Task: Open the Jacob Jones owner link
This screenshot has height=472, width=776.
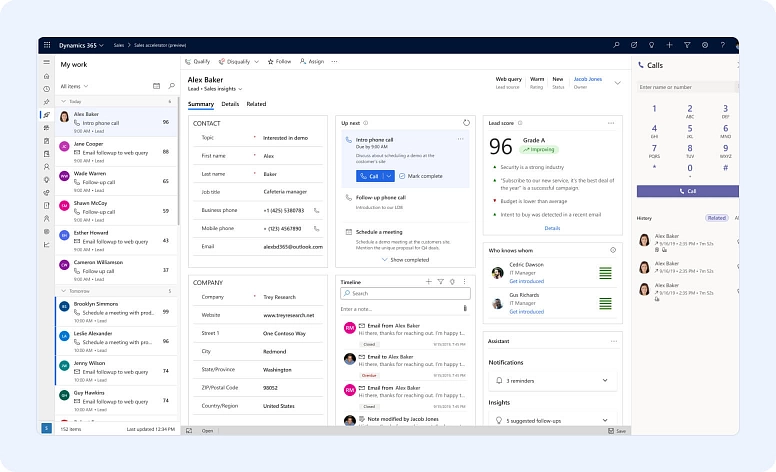Action: click(x=587, y=79)
